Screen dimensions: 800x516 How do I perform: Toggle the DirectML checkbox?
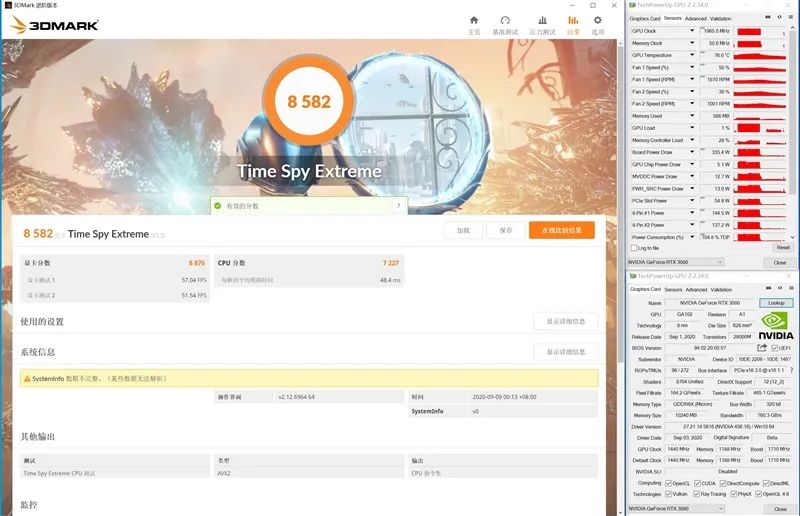click(766, 483)
